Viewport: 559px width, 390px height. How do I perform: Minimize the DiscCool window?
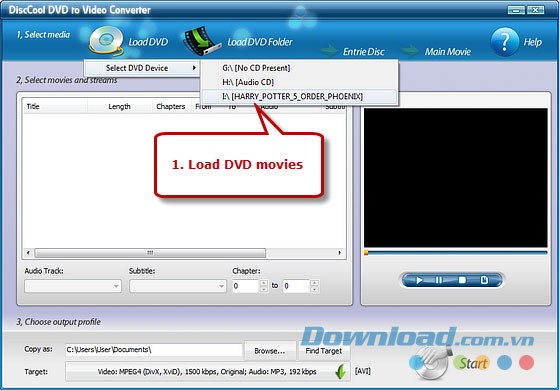[516, 10]
